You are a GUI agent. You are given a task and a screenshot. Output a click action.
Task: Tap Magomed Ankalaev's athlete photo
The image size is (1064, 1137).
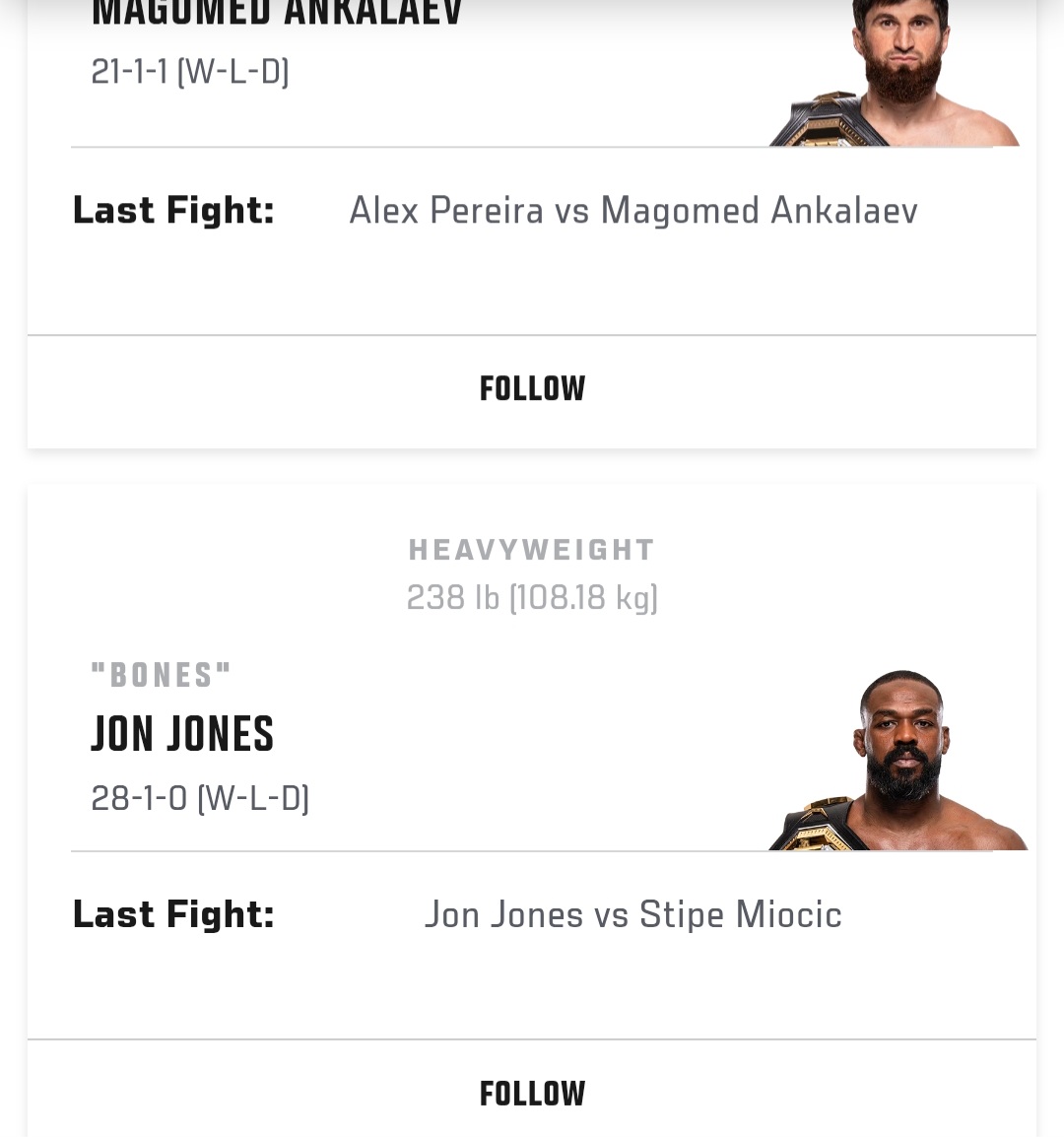pos(896,73)
